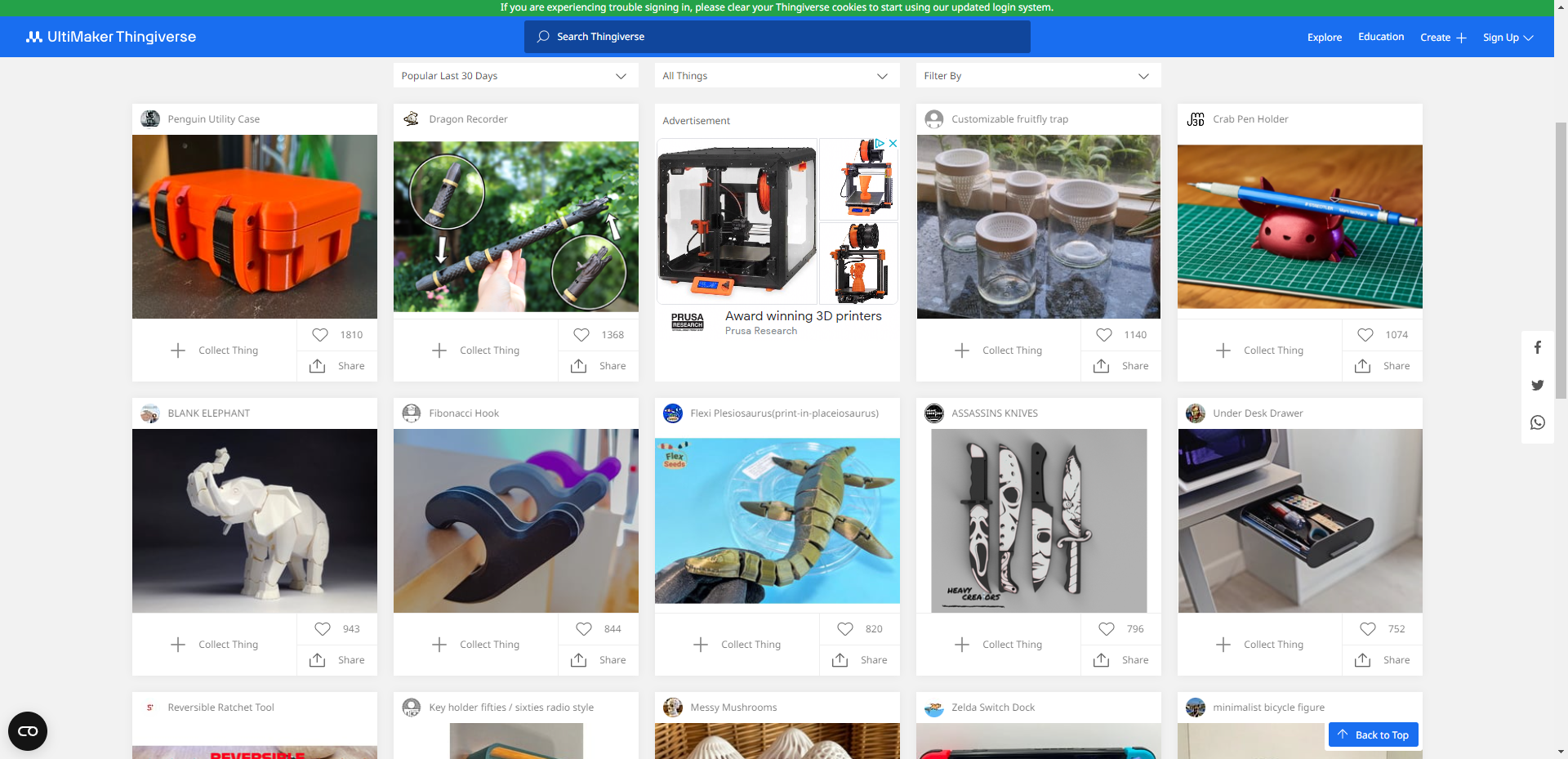Close the Prusa advertisement X icon

pyautogui.click(x=893, y=143)
